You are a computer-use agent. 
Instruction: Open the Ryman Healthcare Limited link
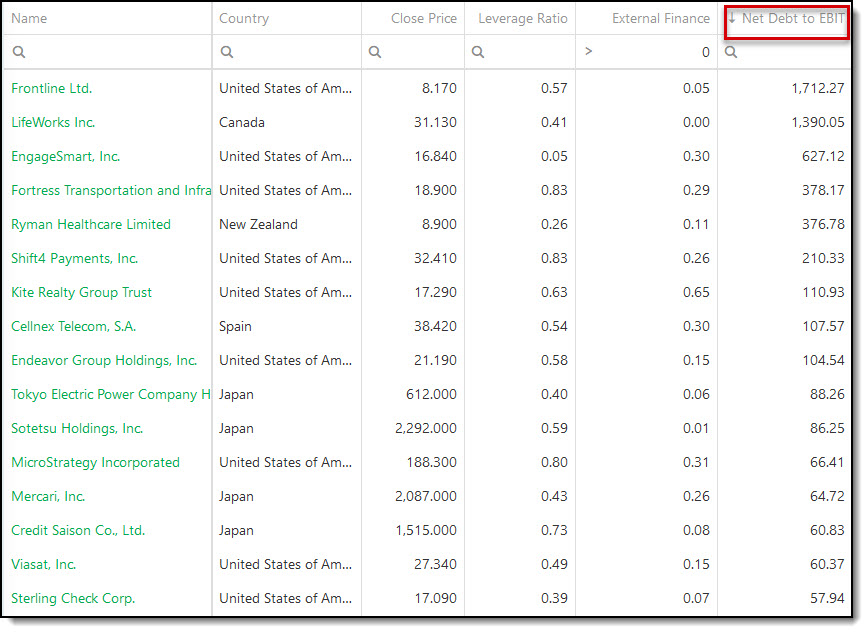tap(91, 224)
